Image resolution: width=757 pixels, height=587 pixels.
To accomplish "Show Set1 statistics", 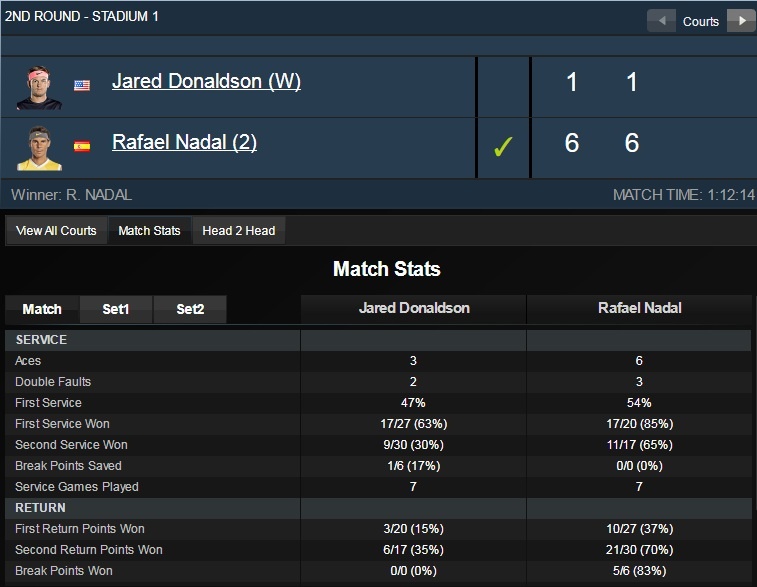I will 116,310.
